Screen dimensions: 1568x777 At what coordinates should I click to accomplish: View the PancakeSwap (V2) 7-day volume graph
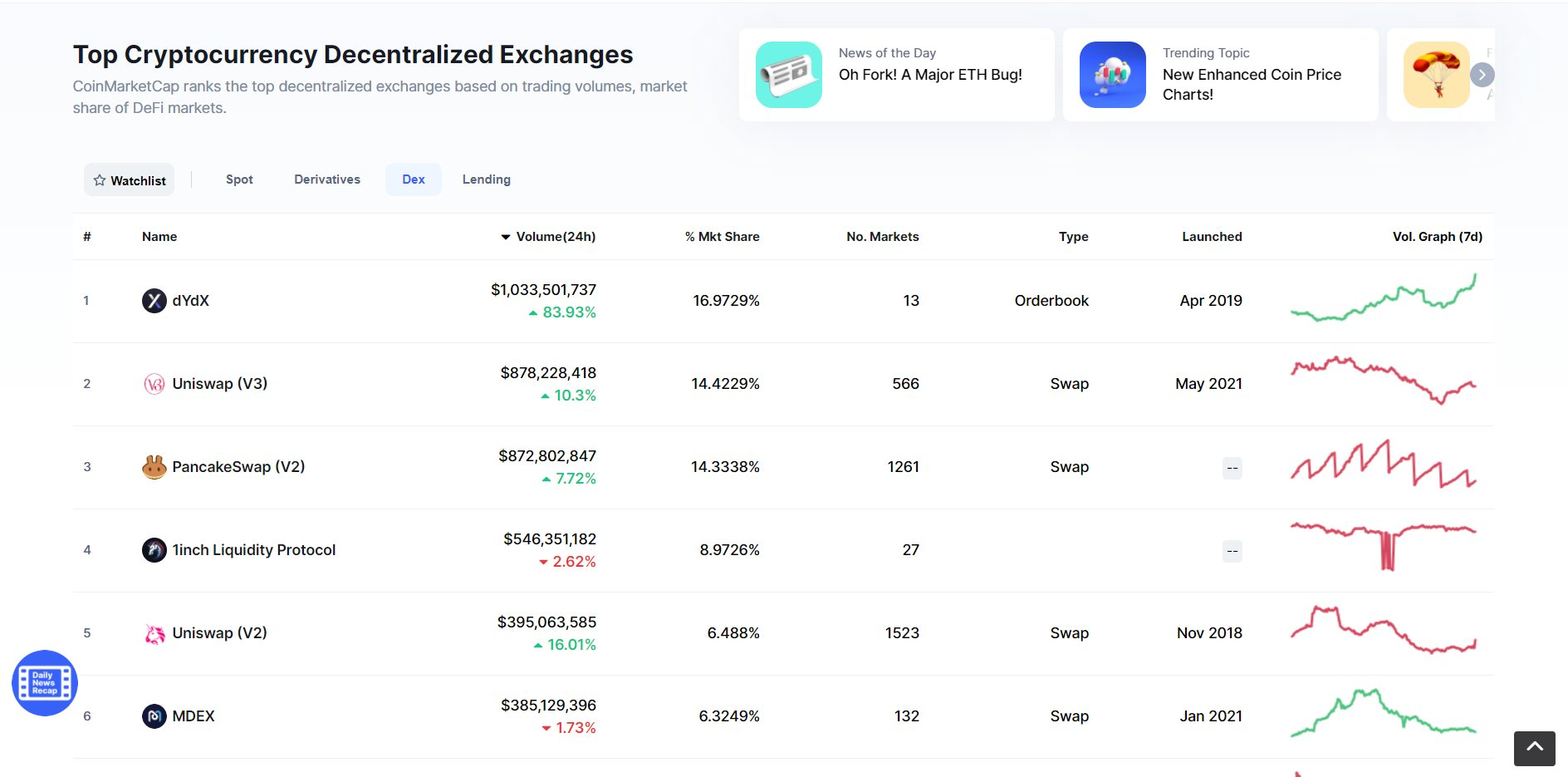[x=1384, y=464]
